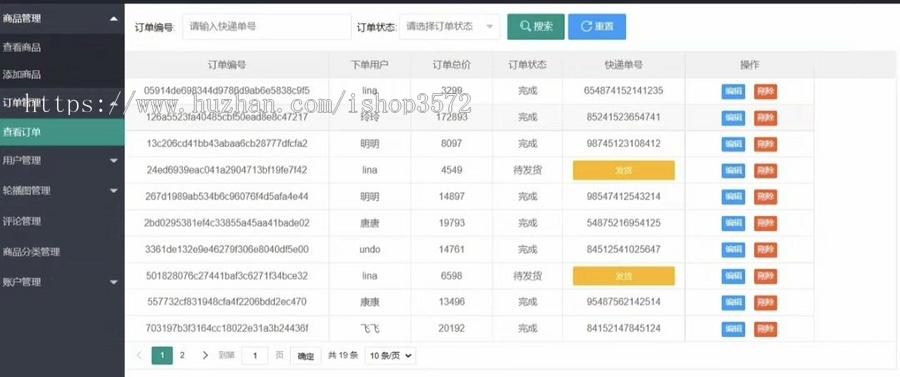Collapse the 商品管理 menu arrow

pos(114,19)
